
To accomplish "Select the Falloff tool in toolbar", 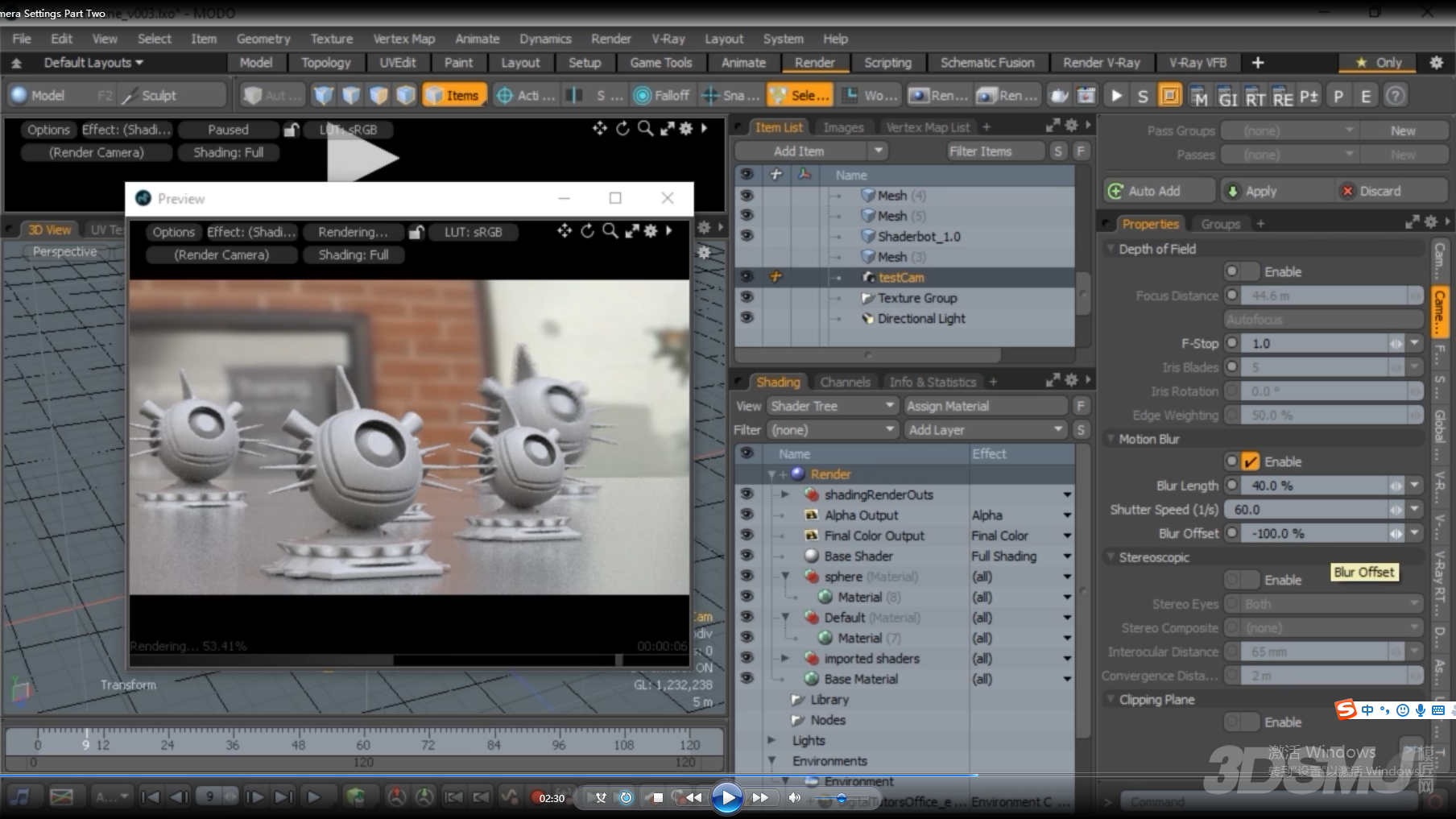I will [x=662, y=95].
